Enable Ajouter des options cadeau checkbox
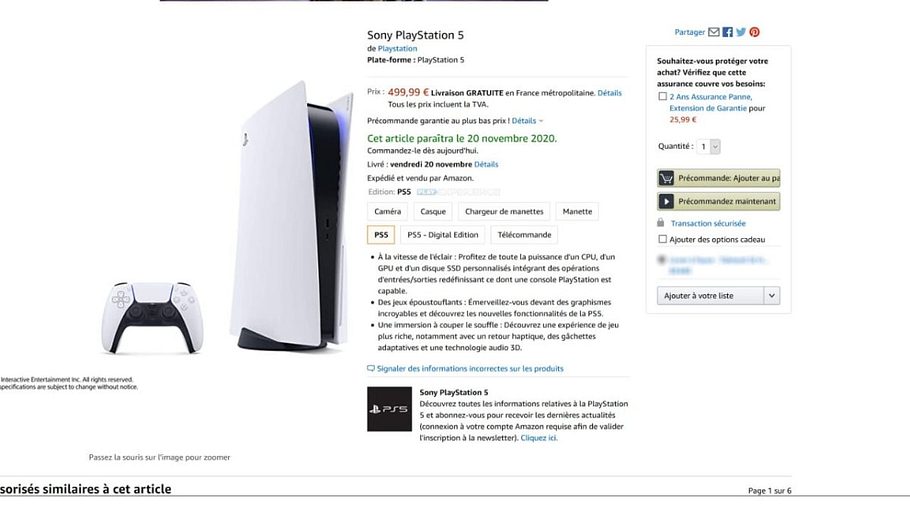This screenshot has width=910, height=512. (662, 239)
